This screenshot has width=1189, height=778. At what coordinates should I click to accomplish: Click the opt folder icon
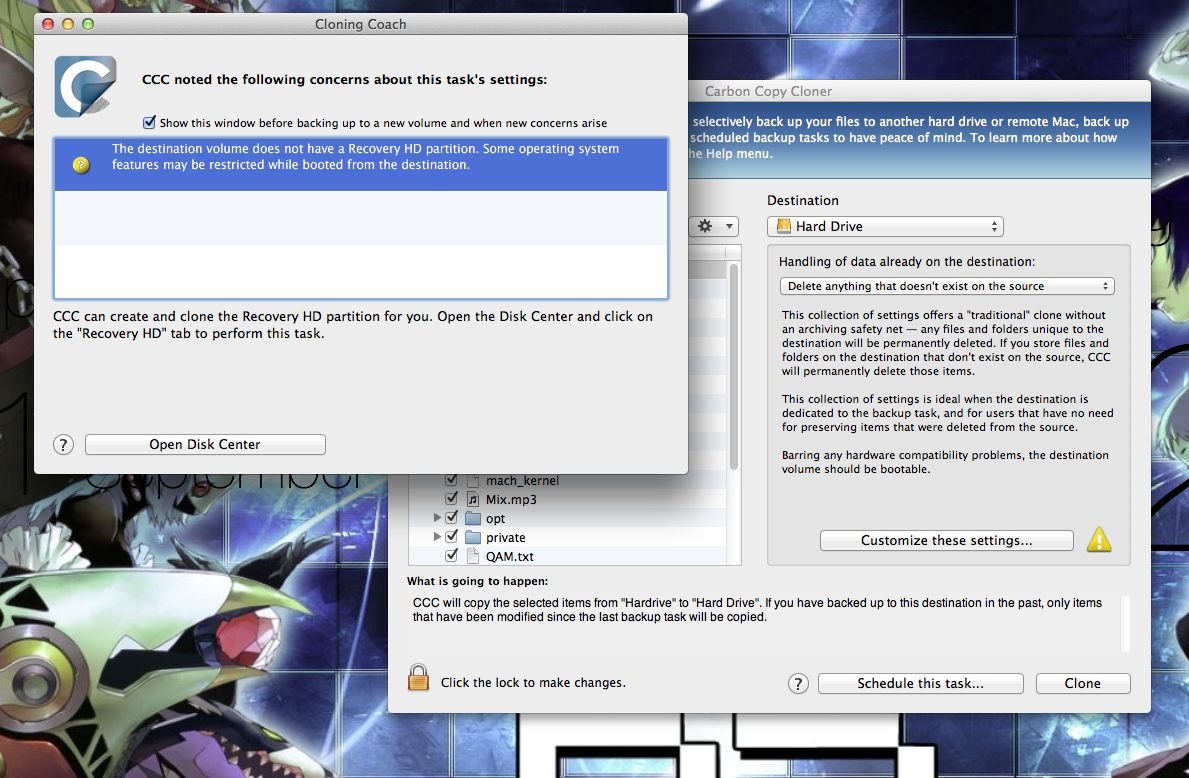tap(473, 519)
